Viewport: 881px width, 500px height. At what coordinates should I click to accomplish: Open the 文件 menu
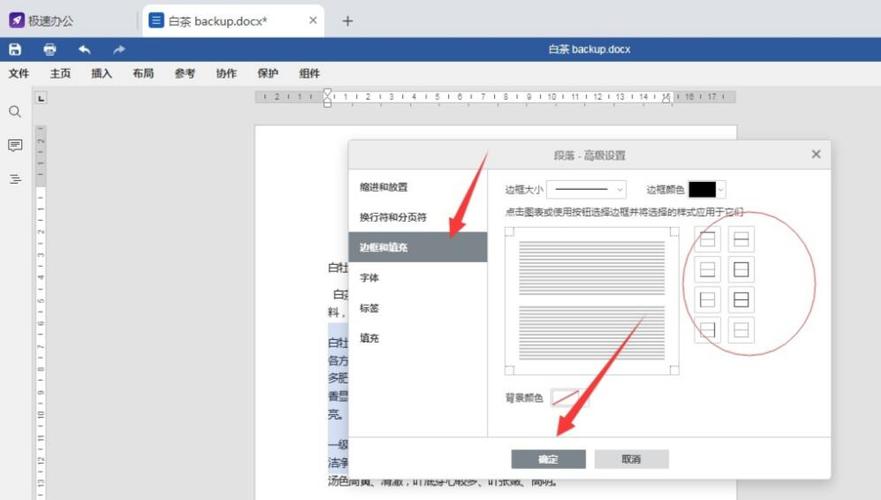pos(19,73)
